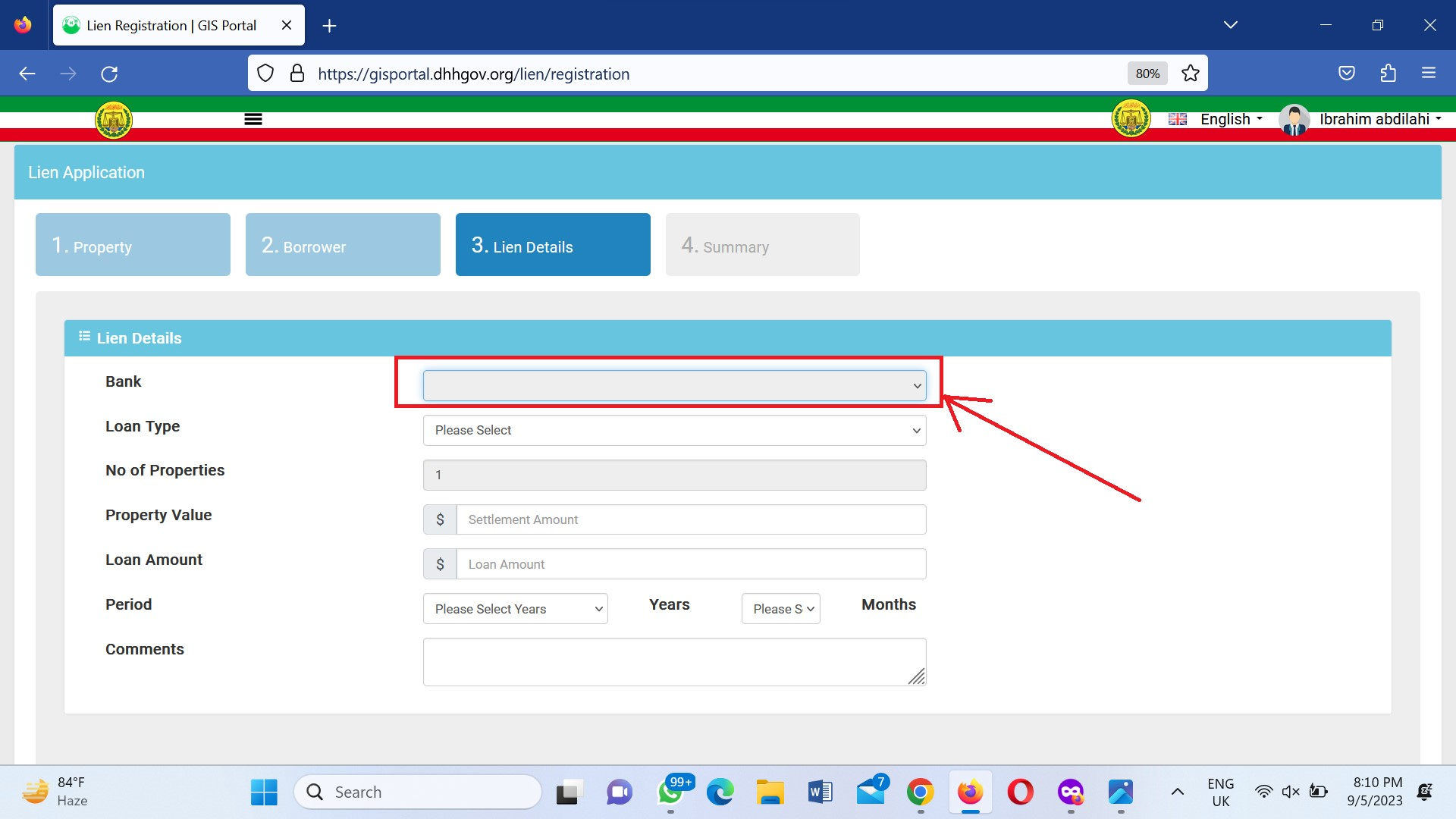The width and height of the screenshot is (1456, 819).
Task: Open Wi-Fi network settings in tray
Action: [1263, 792]
